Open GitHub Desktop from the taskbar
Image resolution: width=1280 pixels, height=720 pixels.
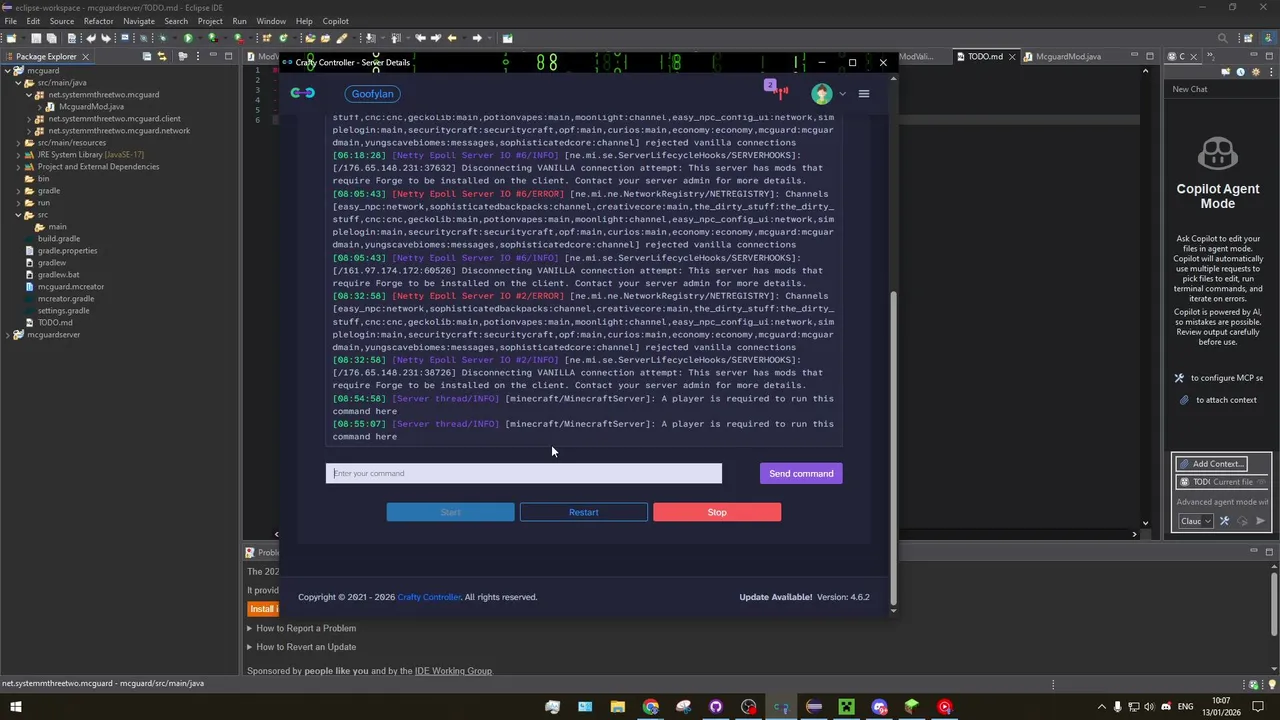tap(716, 707)
